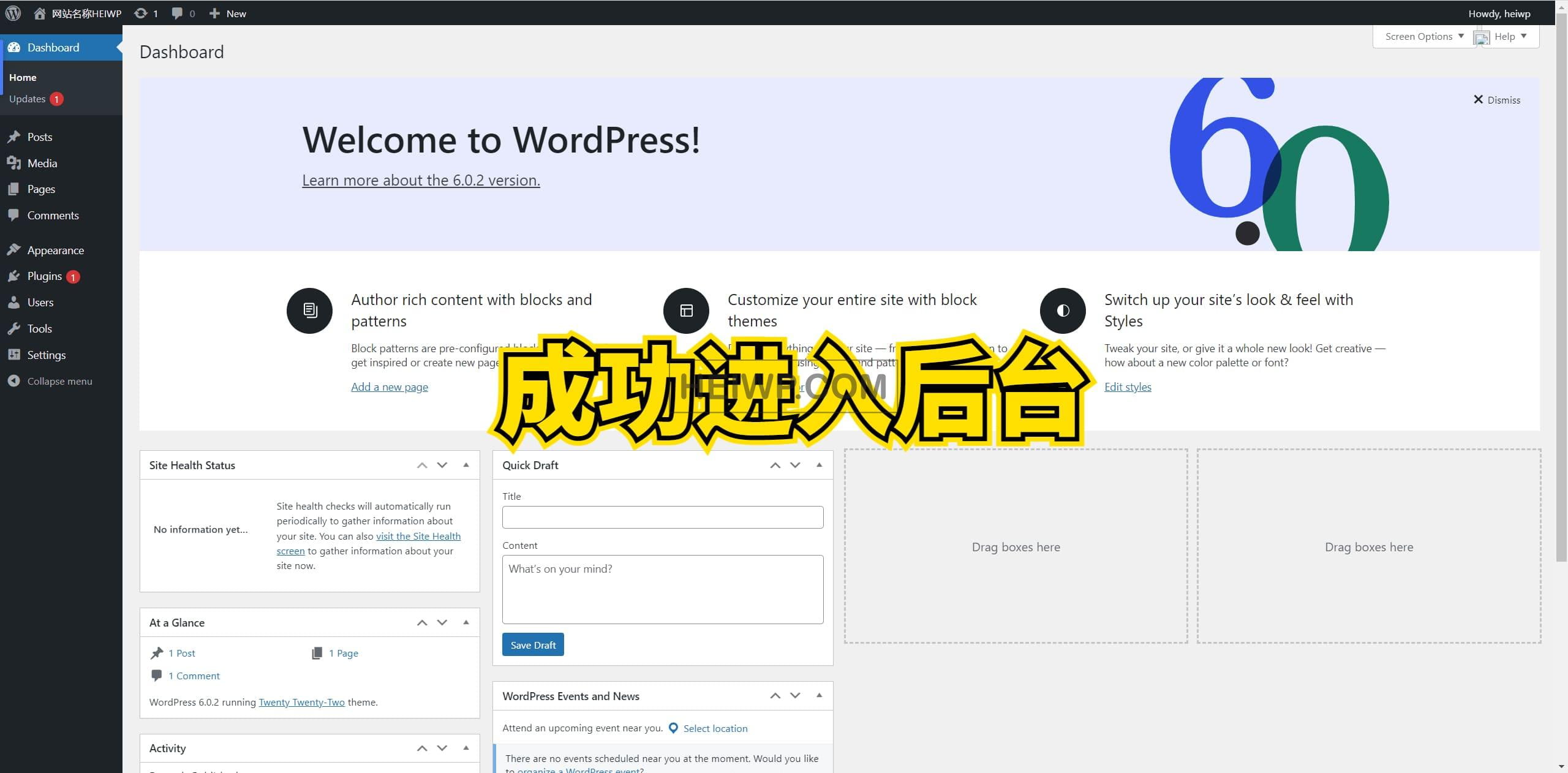The image size is (1568, 773).
Task: Click the Styles half-circle icon
Action: [x=1063, y=311]
